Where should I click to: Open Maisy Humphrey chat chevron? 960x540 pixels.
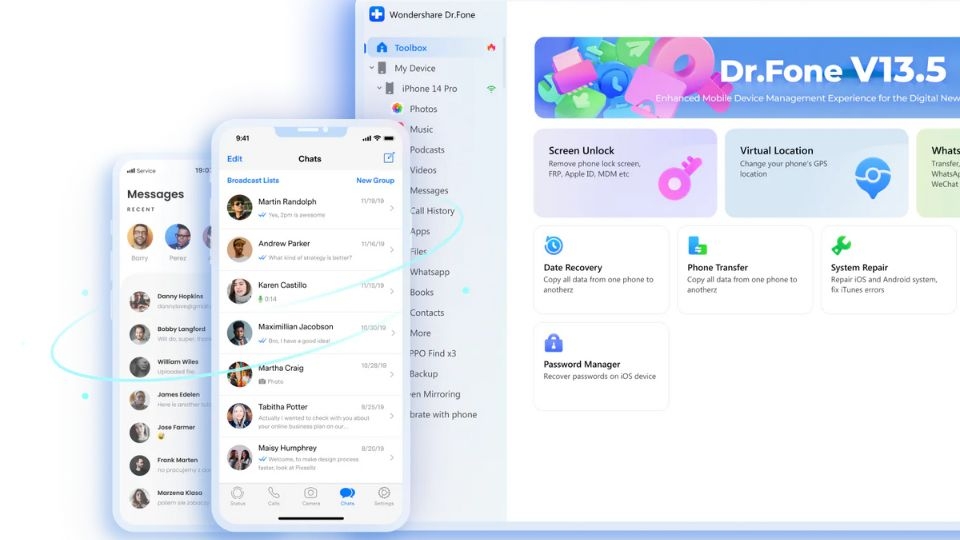[392, 457]
